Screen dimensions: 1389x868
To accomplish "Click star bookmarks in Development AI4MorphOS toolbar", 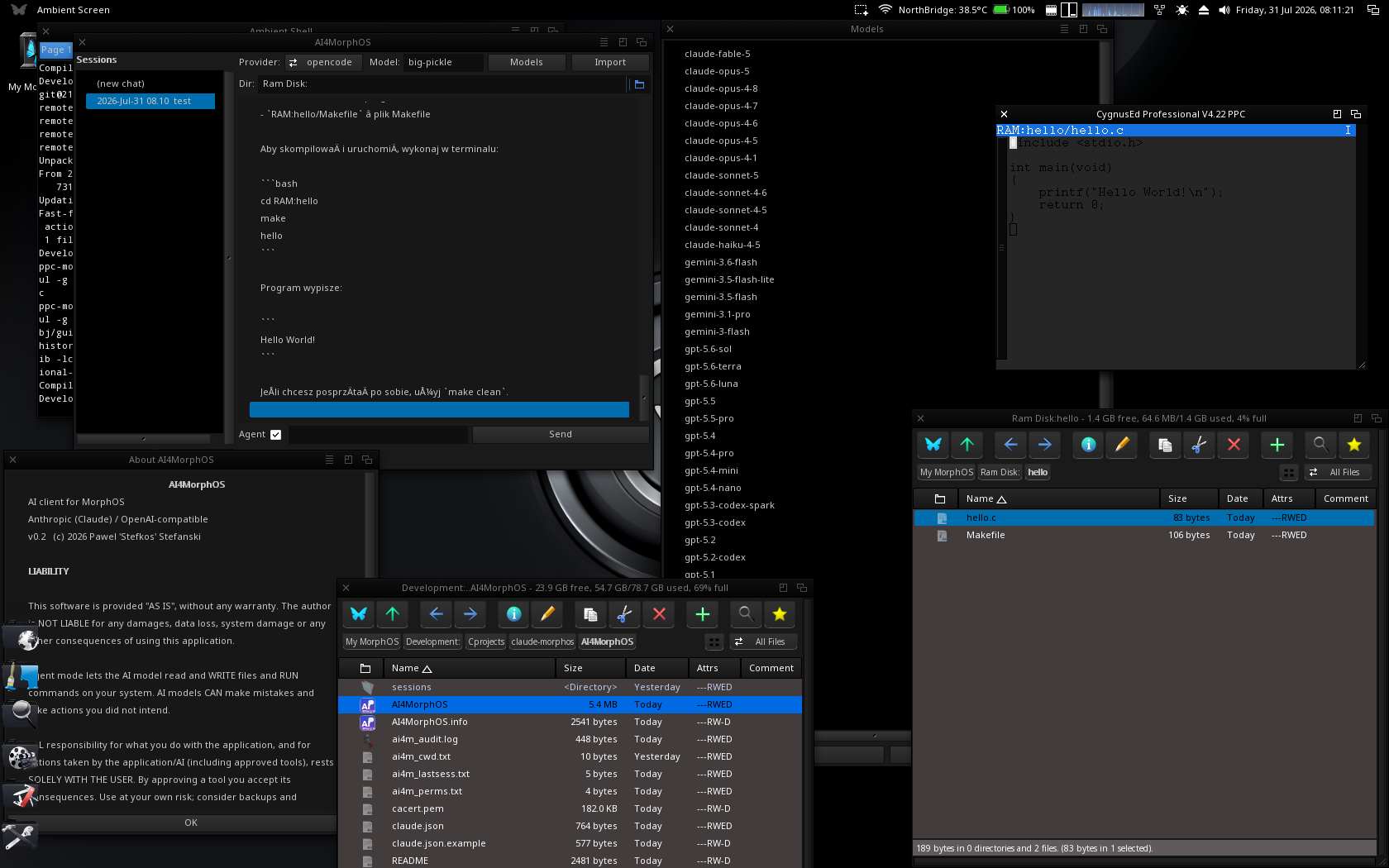I will pyautogui.click(x=780, y=614).
